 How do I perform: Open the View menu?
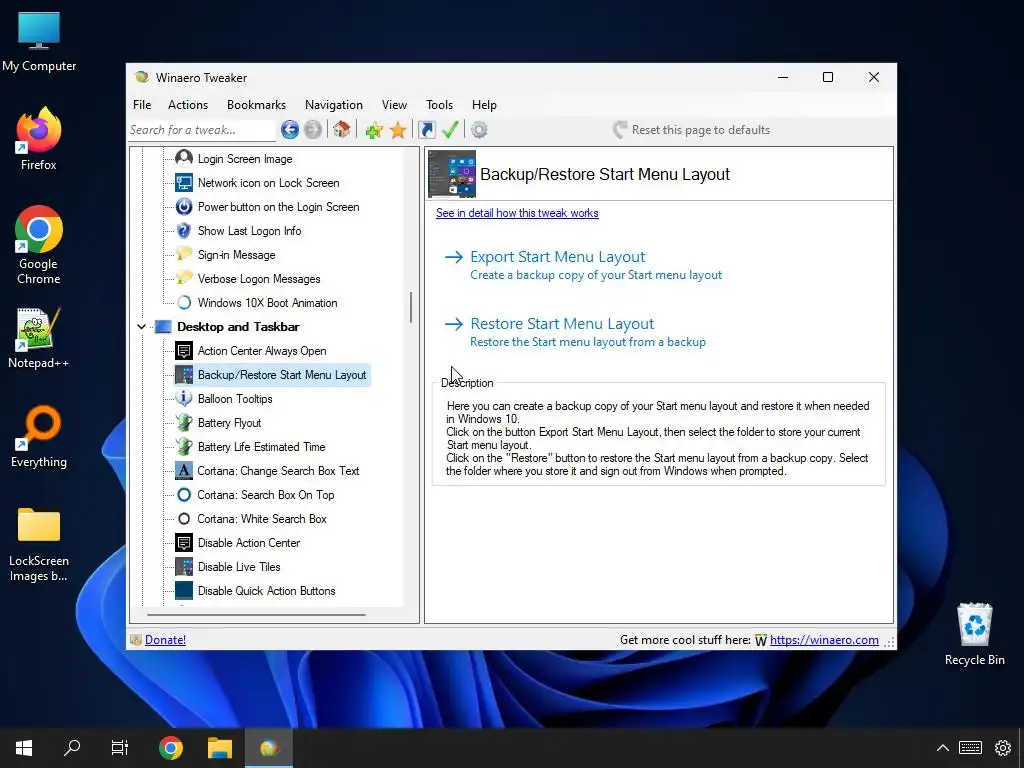[x=394, y=104]
